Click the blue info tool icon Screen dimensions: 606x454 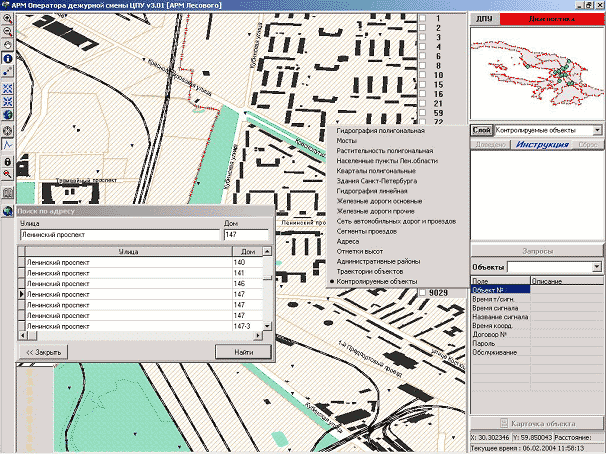click(8, 59)
